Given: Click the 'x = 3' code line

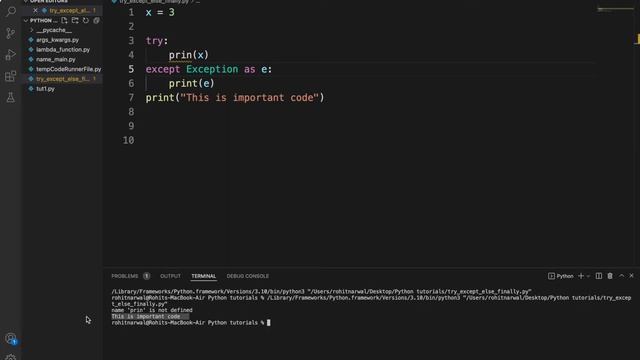Looking at the screenshot, I should (x=160, y=13).
